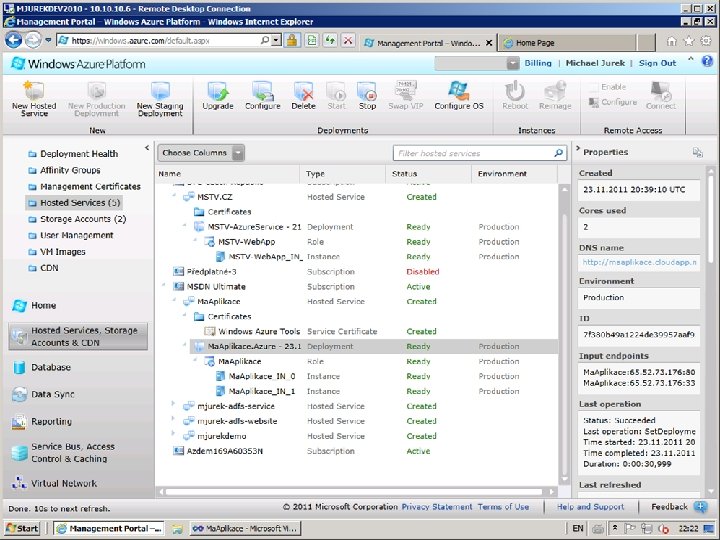This screenshot has height=540, width=720.
Task: Expand the mjurek-adfs-service node
Action: pos(174,404)
